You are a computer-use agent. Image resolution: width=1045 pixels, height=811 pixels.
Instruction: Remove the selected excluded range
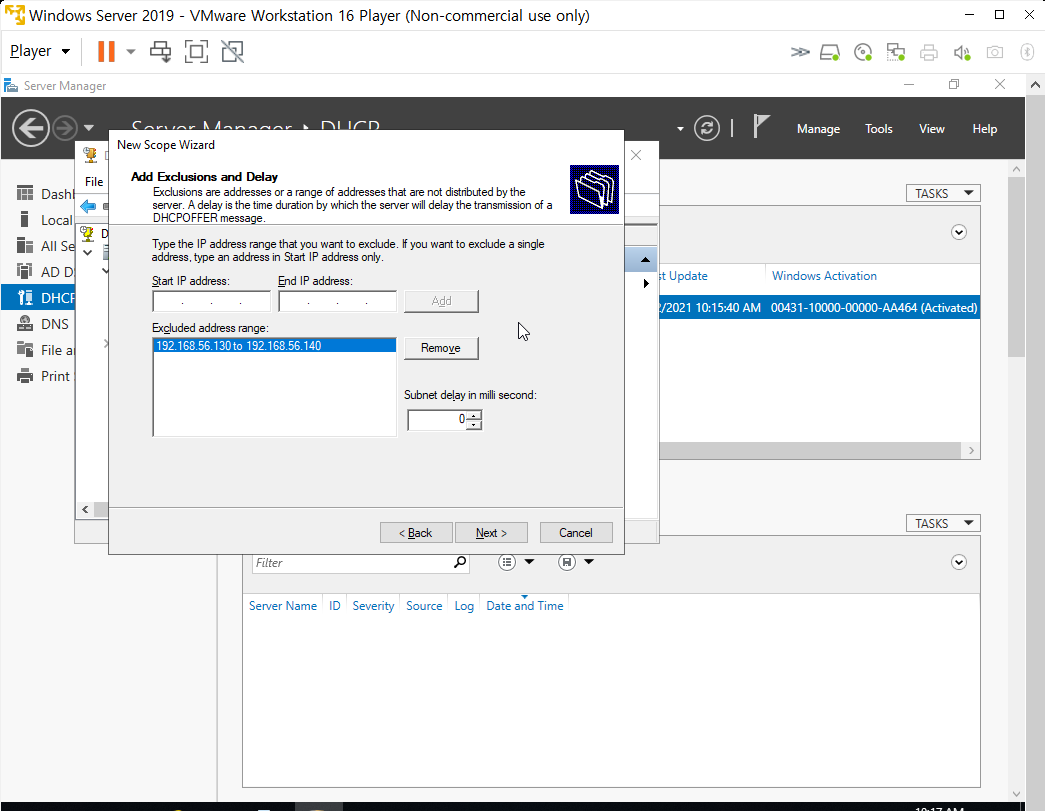[441, 348]
